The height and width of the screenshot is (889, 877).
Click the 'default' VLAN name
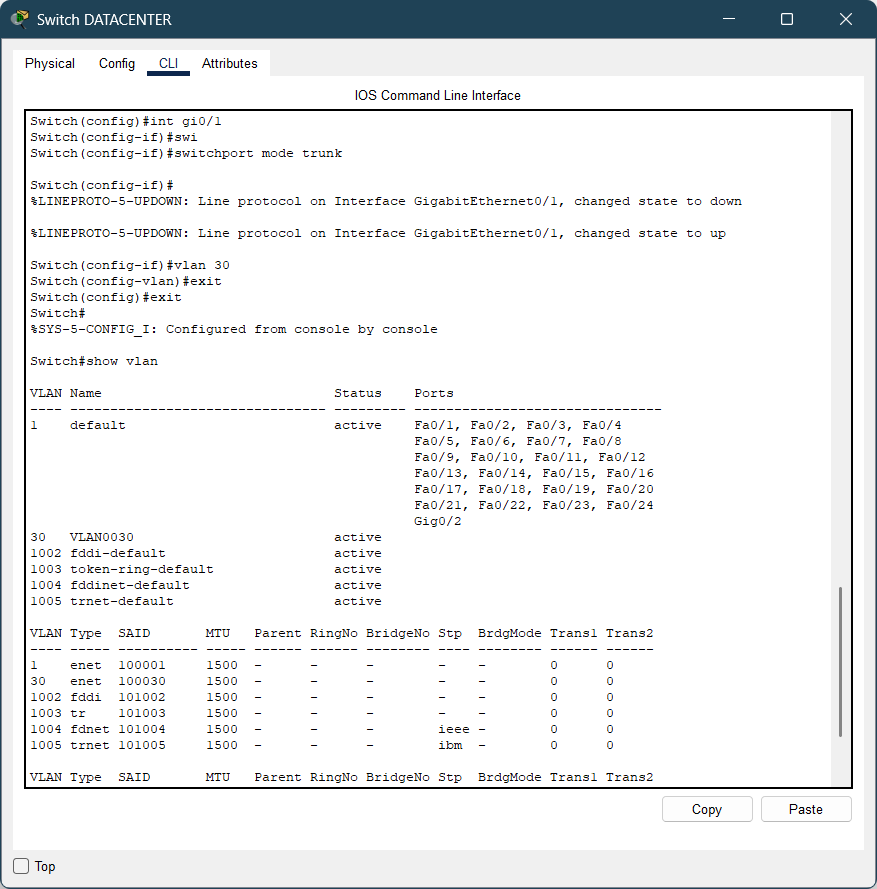(x=98, y=425)
